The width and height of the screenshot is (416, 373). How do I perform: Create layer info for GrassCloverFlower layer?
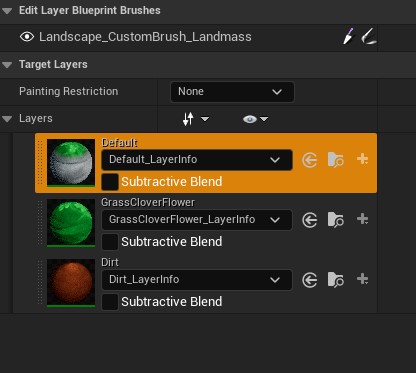point(362,219)
